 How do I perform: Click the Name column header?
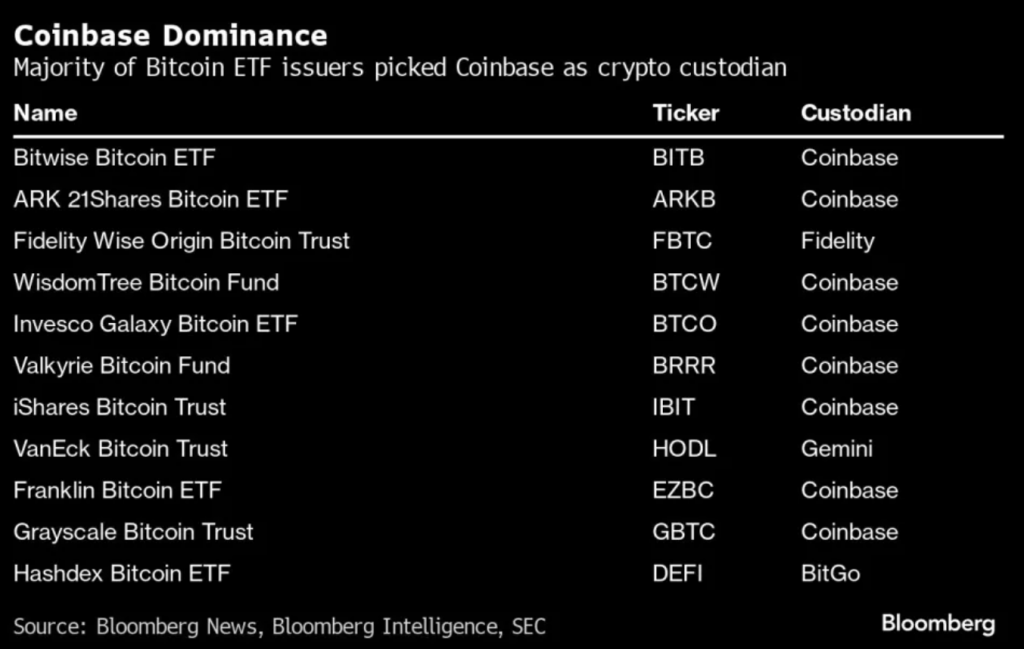point(45,113)
